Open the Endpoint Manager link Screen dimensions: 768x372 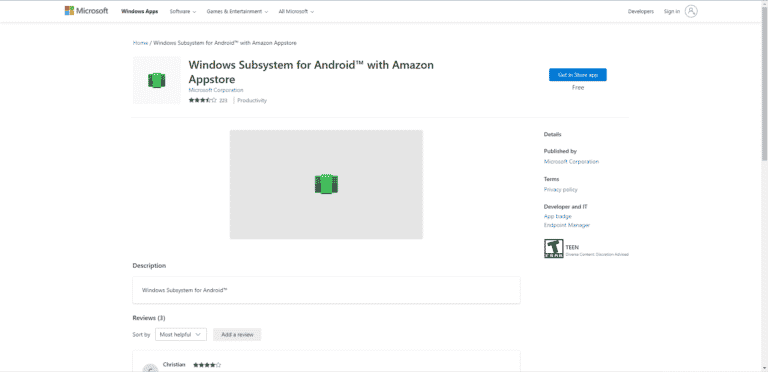pyautogui.click(x=567, y=225)
